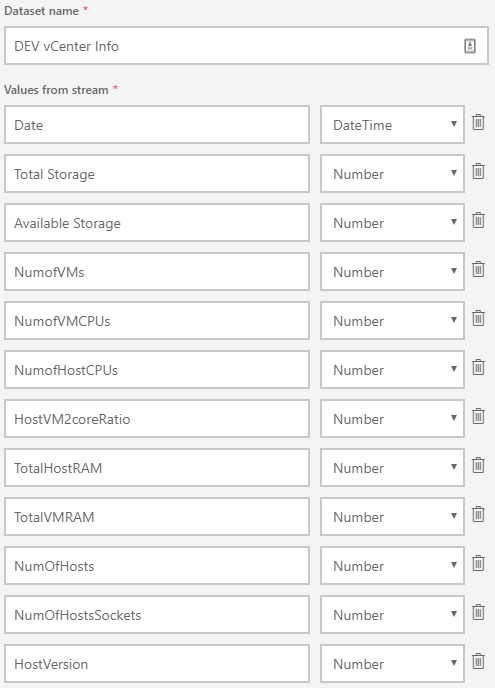Remove the NumofVMs value row
The height and width of the screenshot is (688, 495).
pyautogui.click(x=478, y=269)
